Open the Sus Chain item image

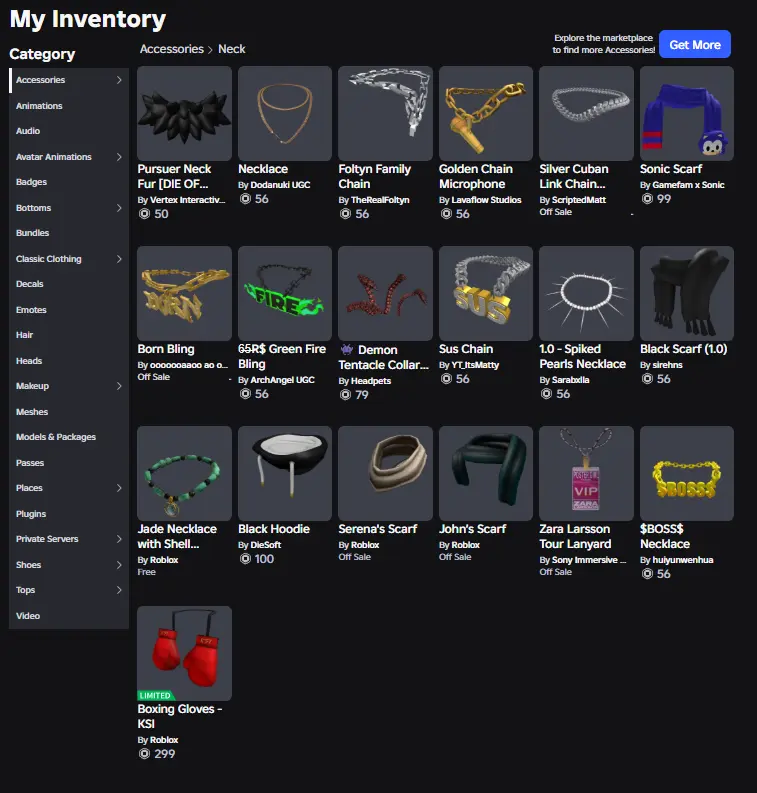click(x=485, y=293)
